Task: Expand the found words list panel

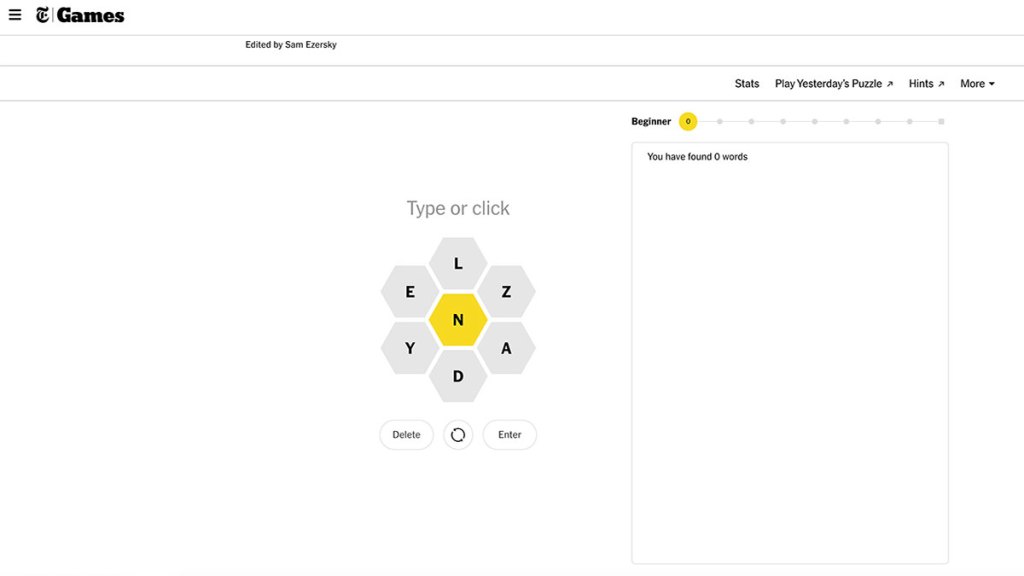Action: coord(789,157)
